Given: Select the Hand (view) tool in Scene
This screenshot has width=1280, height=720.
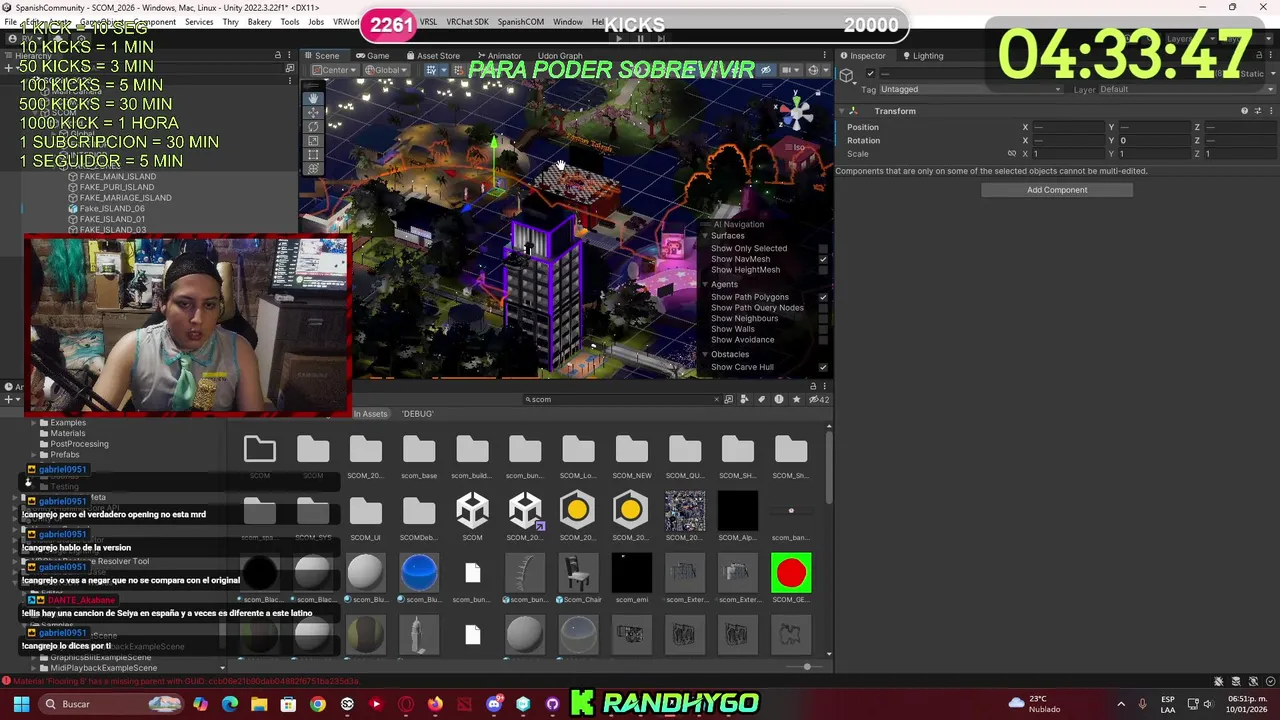Looking at the screenshot, I should (313, 98).
